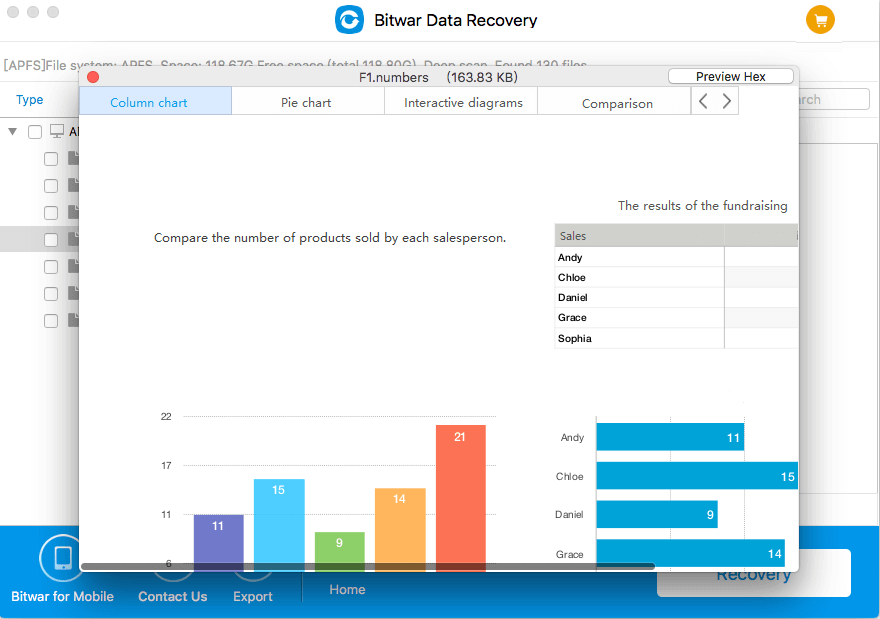Image resolution: width=880 pixels, height=619 pixels.
Task: Click the preview's horizontal scrollbar
Action: [x=368, y=567]
